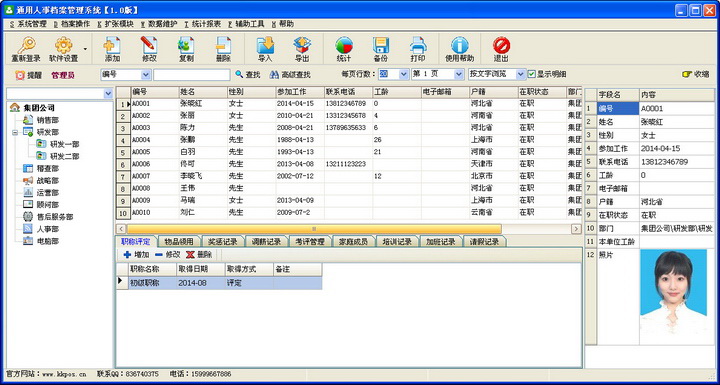Click the 备份 floppy disk icon
The image size is (720, 385).
pos(381,45)
